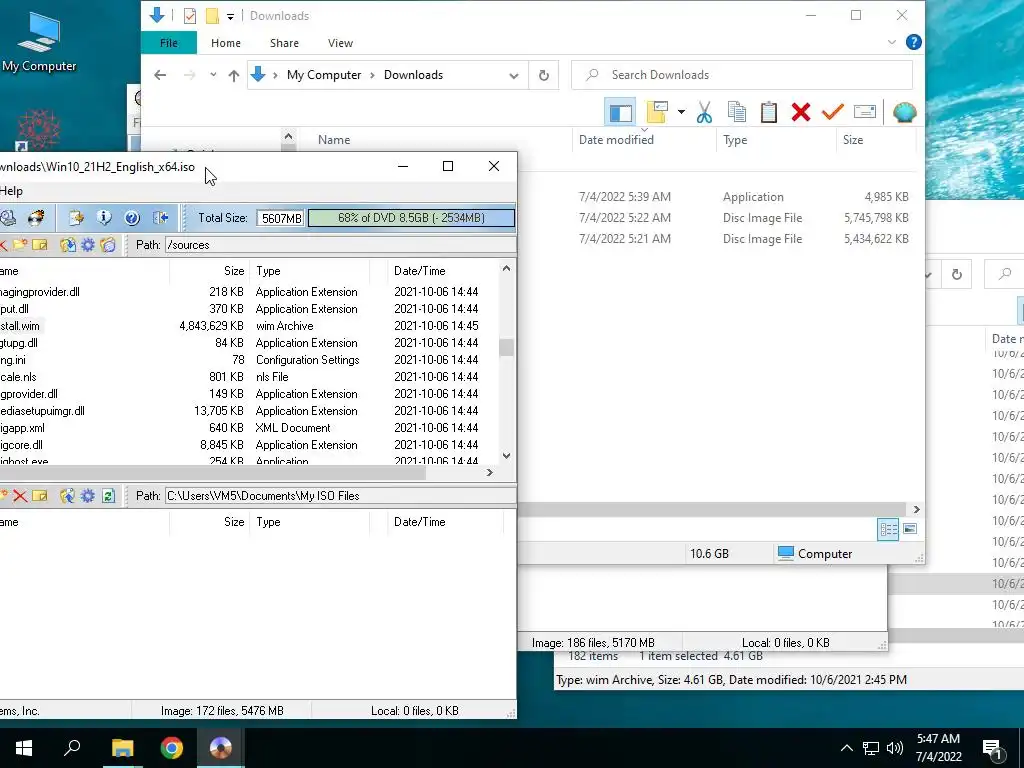Click the Search Downloads box
Image resolution: width=1024 pixels, height=768 pixels.
pos(742,75)
